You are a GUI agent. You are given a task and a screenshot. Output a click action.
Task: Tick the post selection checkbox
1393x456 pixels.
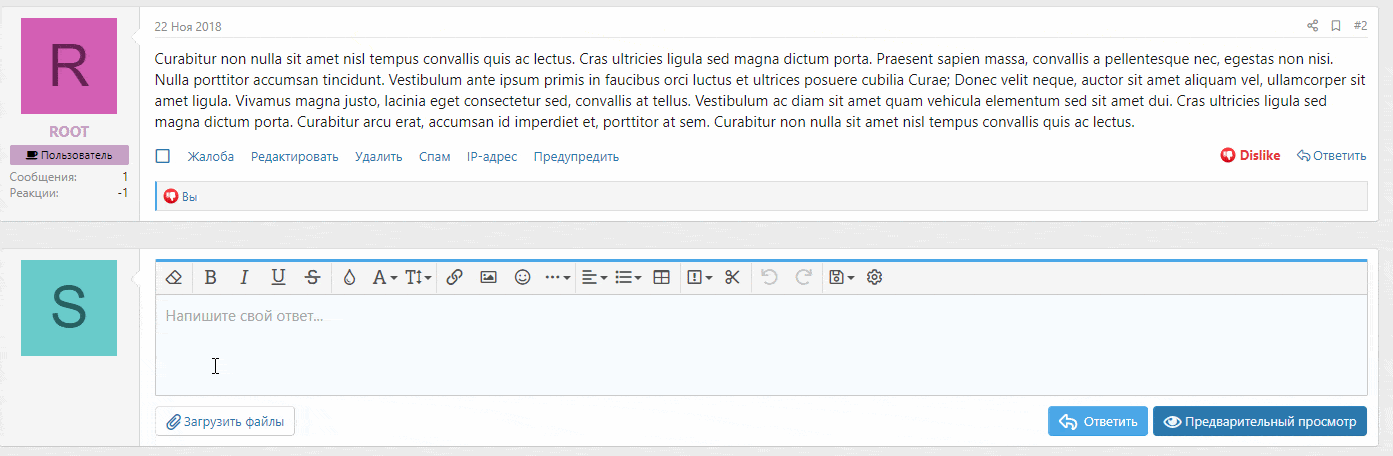coord(163,156)
